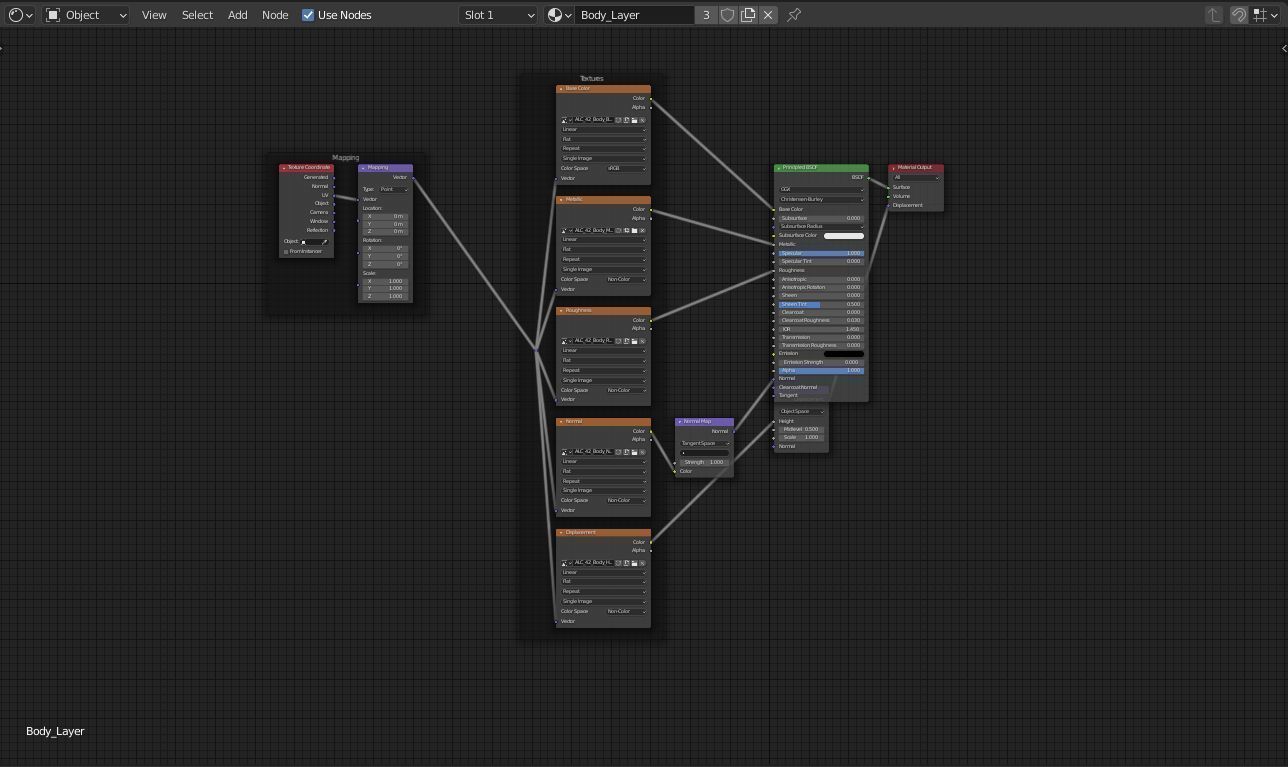The image size is (1288, 767).
Task: Open the snap node element dropdown
Action: [1264, 15]
